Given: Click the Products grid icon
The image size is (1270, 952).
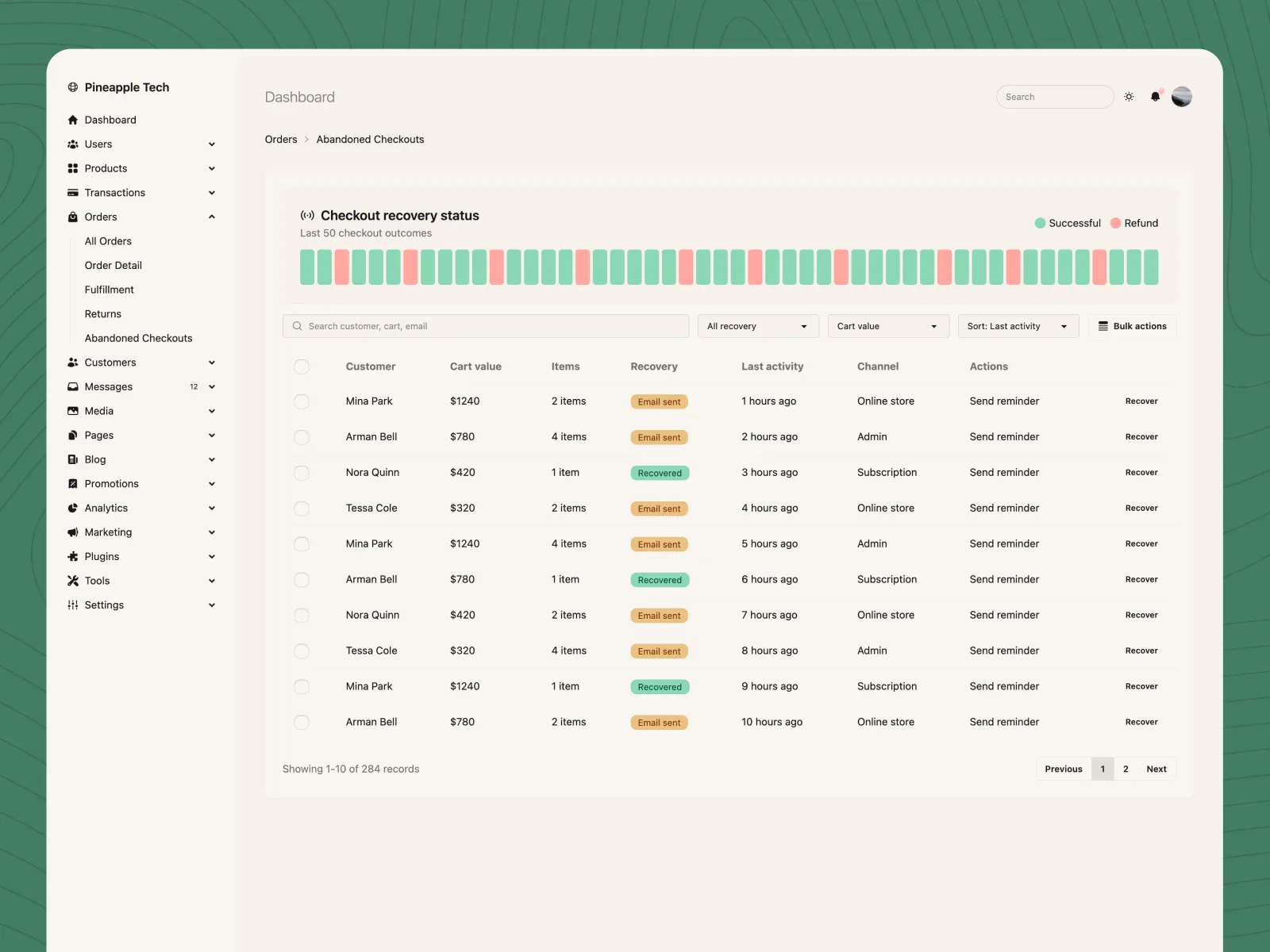Looking at the screenshot, I should tap(73, 168).
